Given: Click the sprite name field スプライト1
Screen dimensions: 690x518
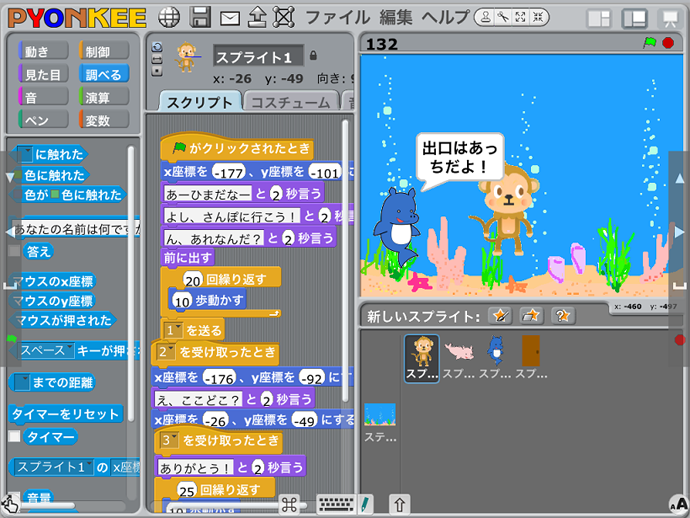Looking at the screenshot, I should click(258, 56).
